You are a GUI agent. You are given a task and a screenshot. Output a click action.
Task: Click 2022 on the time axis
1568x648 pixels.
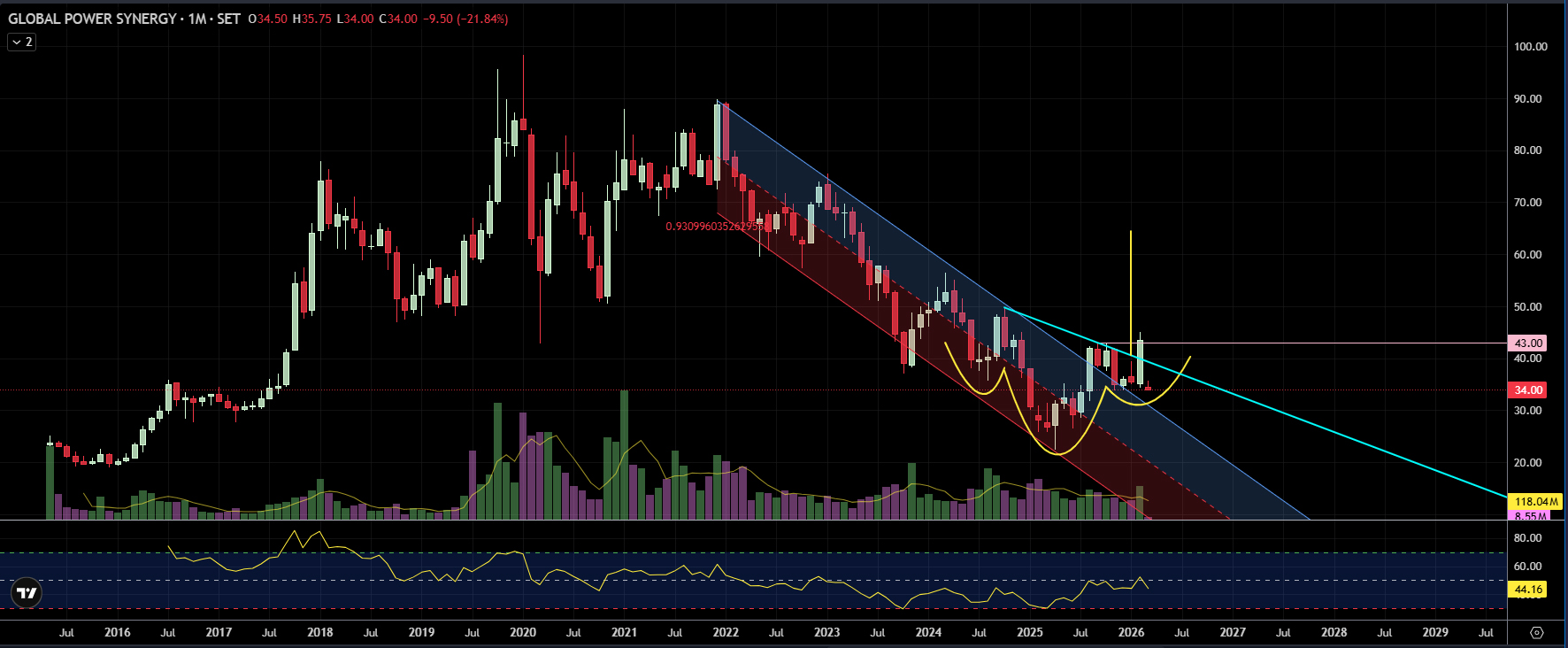click(726, 632)
